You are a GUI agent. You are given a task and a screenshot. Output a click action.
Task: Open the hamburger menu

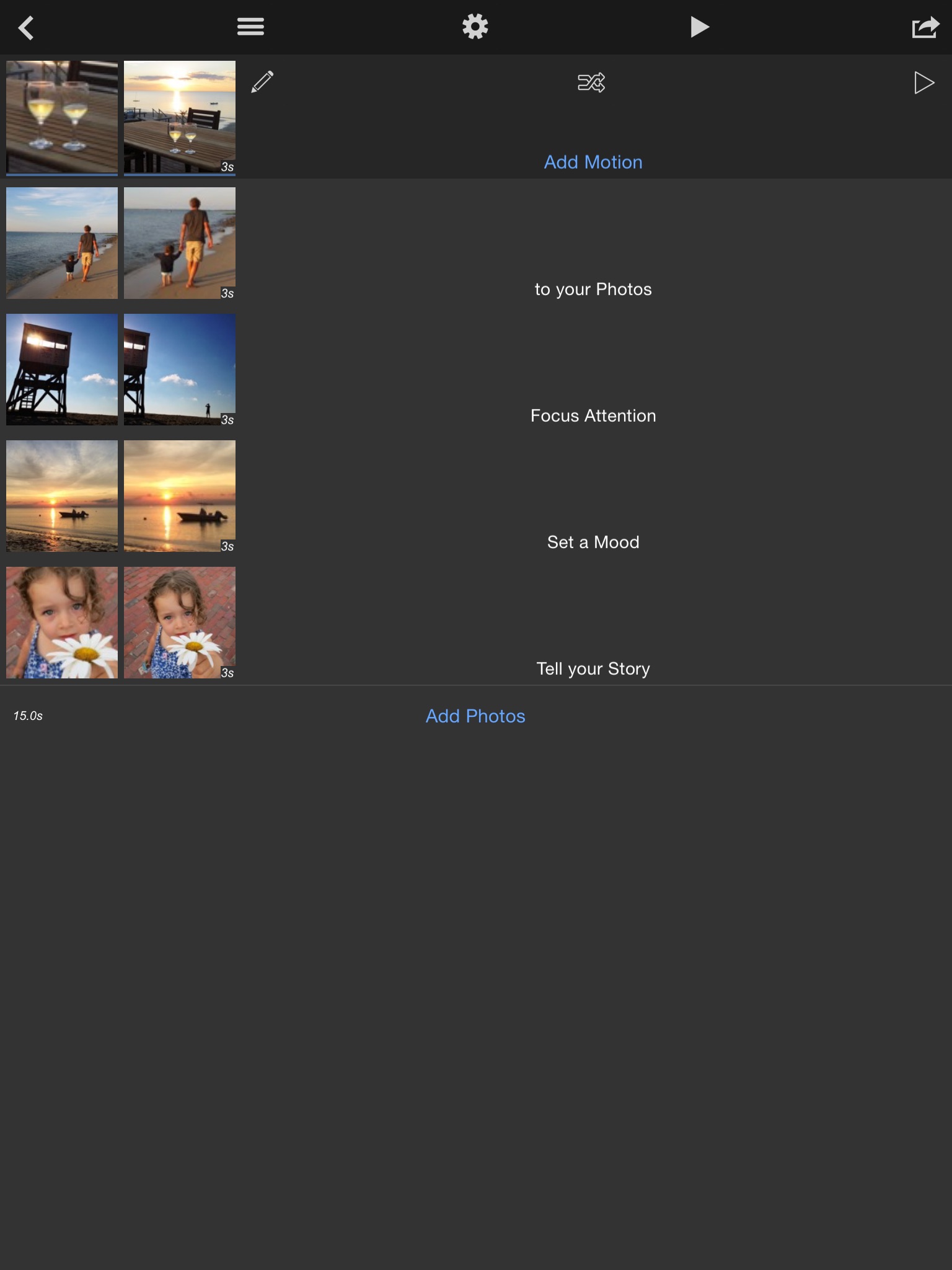pos(250,27)
